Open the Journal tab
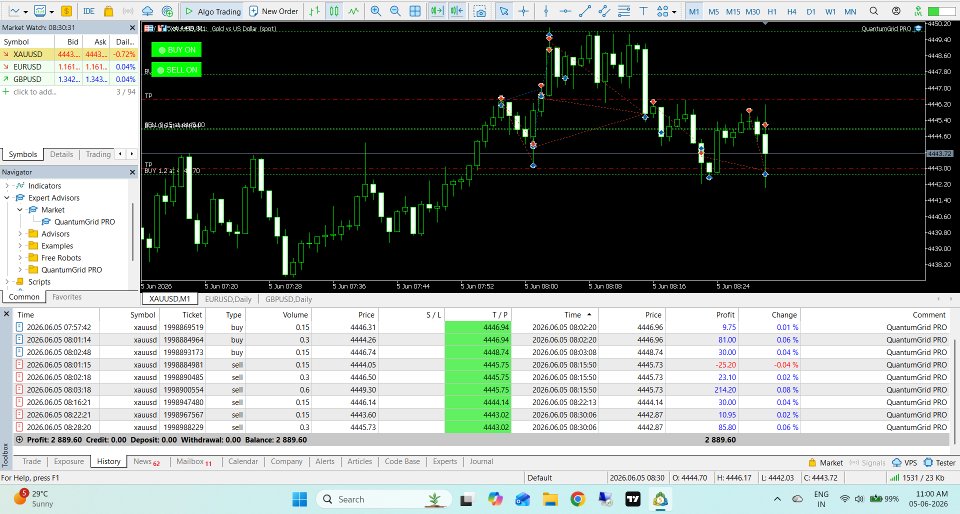 (x=481, y=461)
